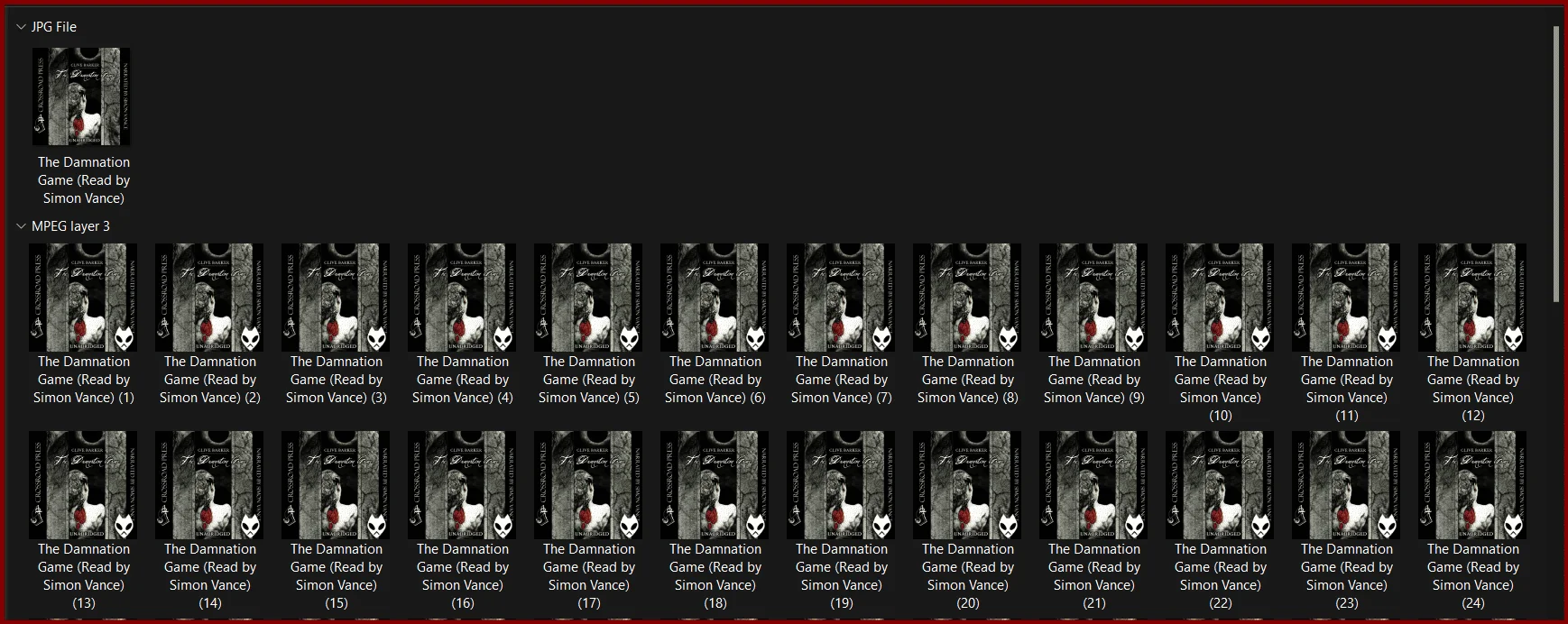Click file name label ending in (16)
Image resolution: width=1568 pixels, height=624 pixels.
463,576
